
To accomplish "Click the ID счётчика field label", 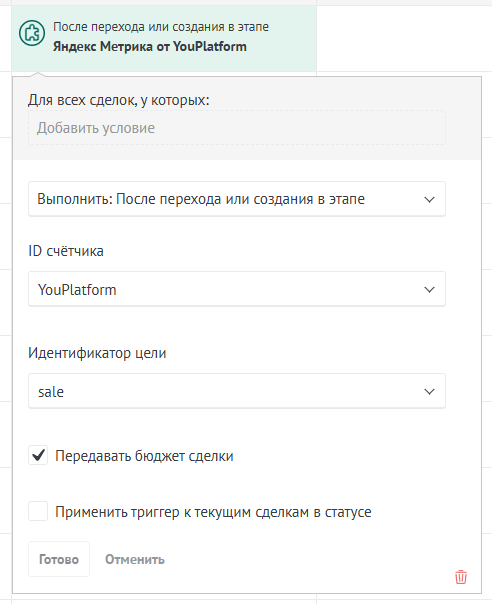I will point(66,251).
